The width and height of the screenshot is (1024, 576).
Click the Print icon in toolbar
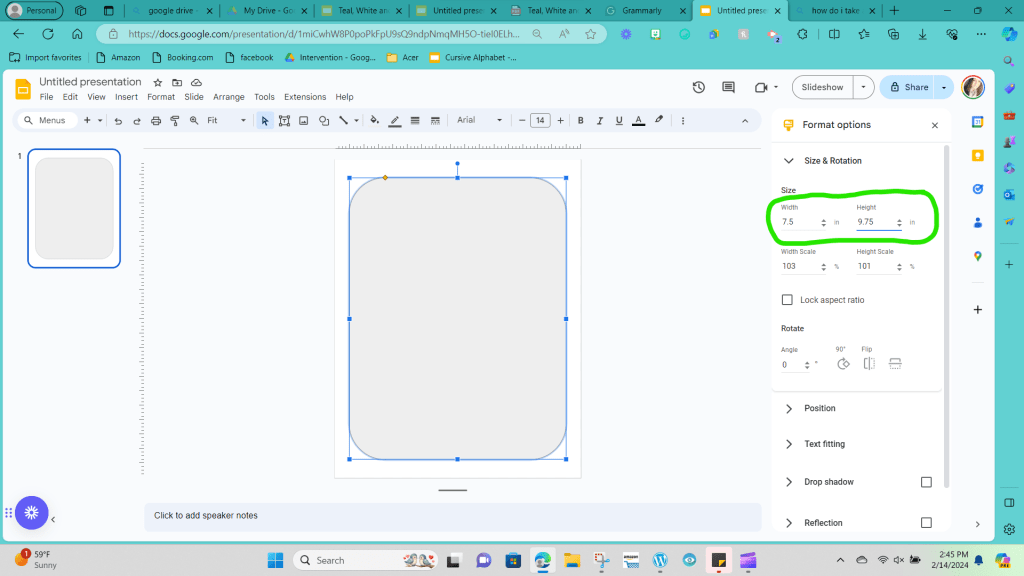(x=155, y=120)
